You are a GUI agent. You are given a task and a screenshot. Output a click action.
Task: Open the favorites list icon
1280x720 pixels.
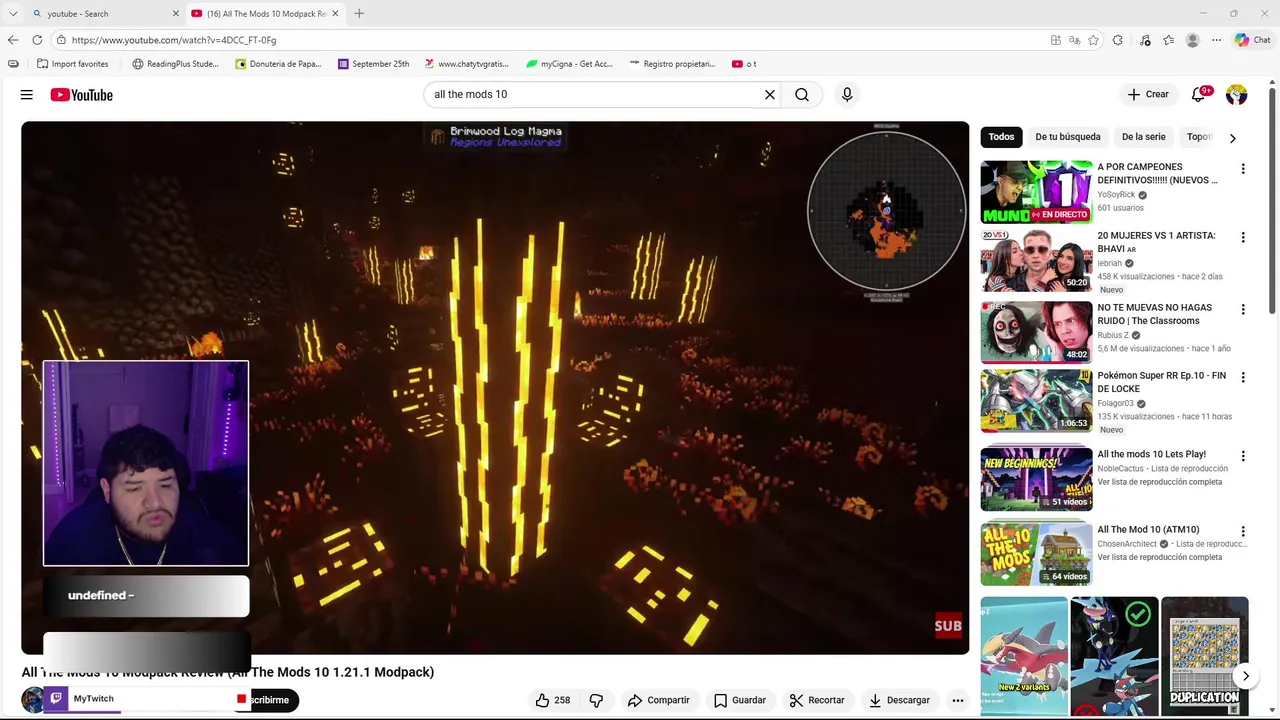(x=1168, y=40)
